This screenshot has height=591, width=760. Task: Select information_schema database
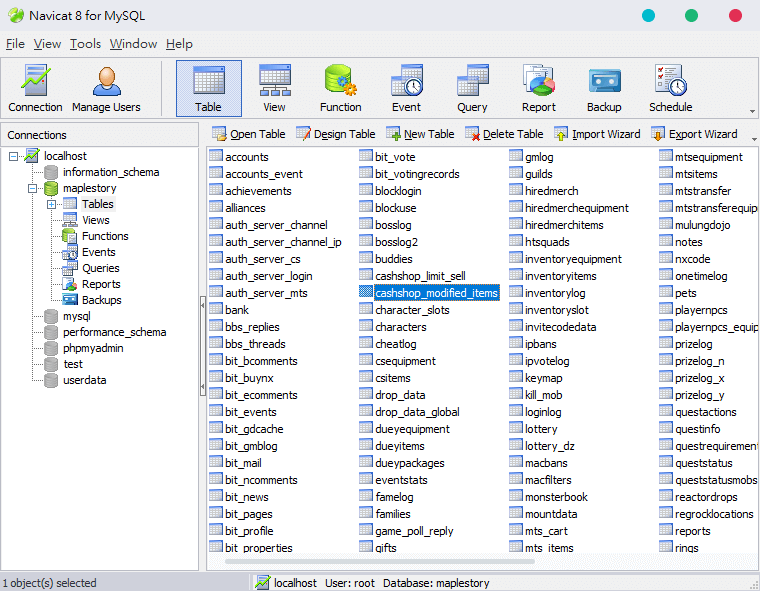coord(111,172)
